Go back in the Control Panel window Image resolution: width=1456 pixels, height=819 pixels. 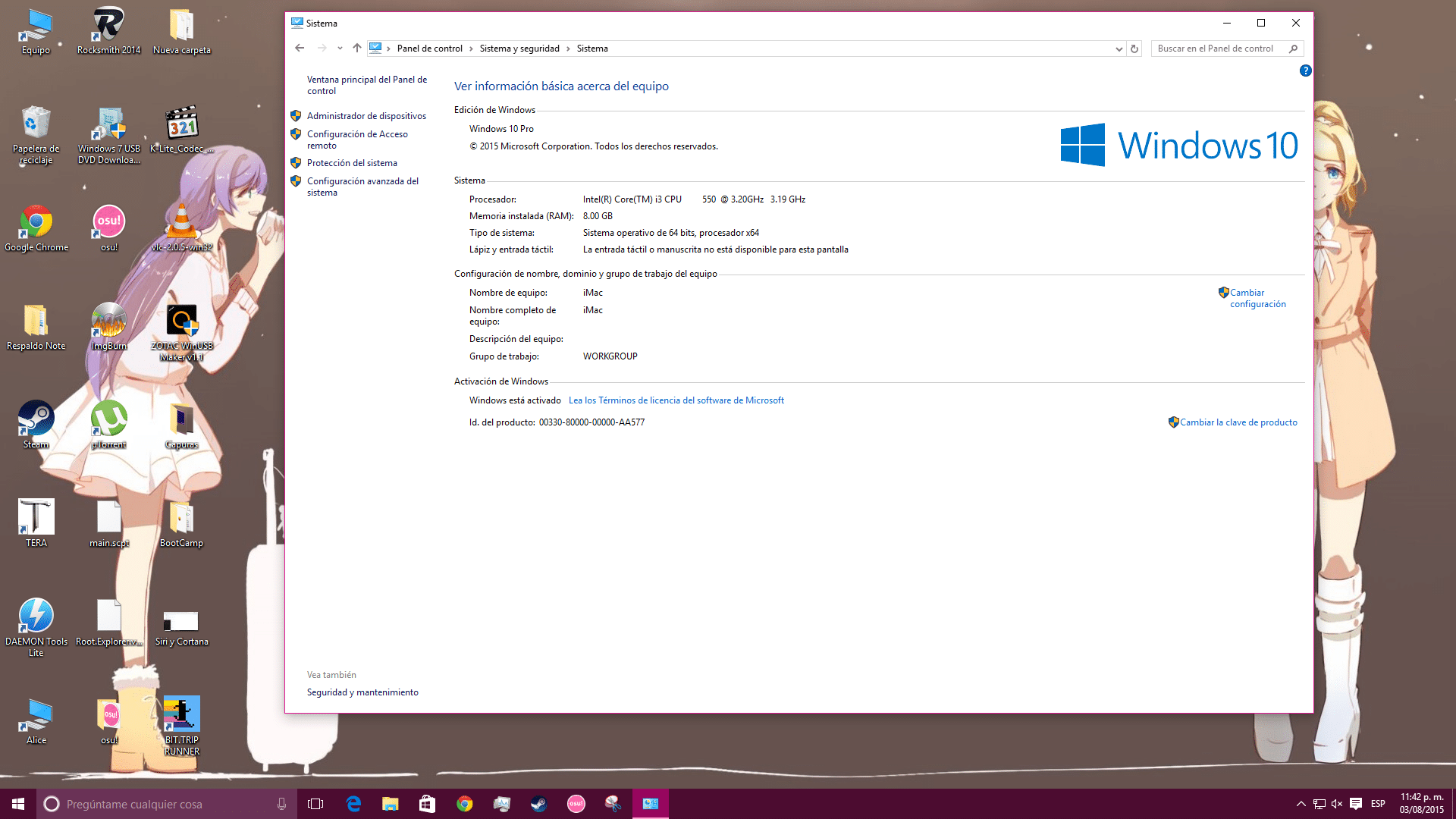(300, 48)
